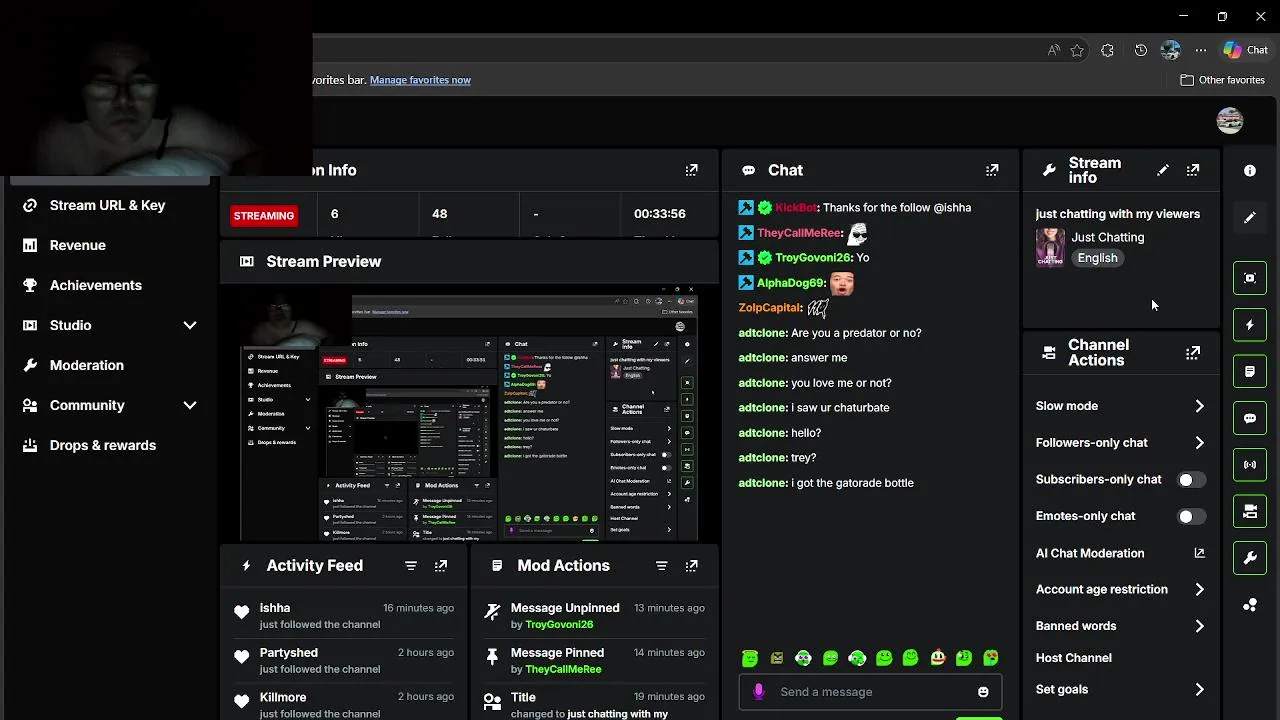1280x720 pixels.
Task: Pop out the Activity Feed panel
Action: (x=441, y=566)
